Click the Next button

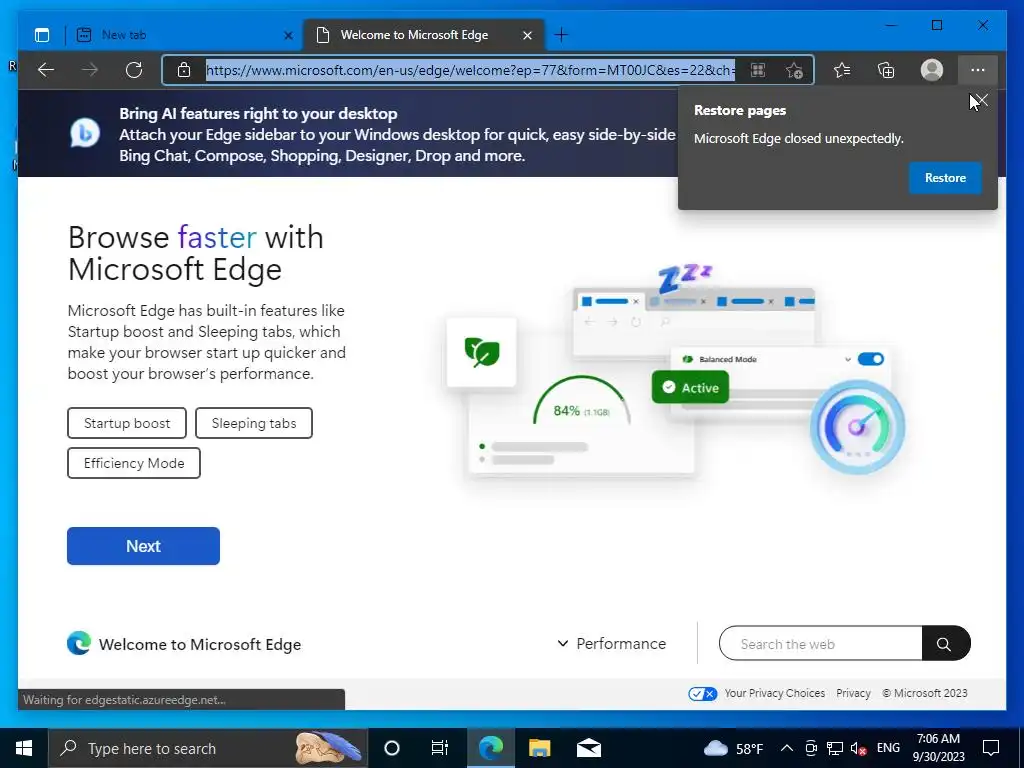pos(144,546)
